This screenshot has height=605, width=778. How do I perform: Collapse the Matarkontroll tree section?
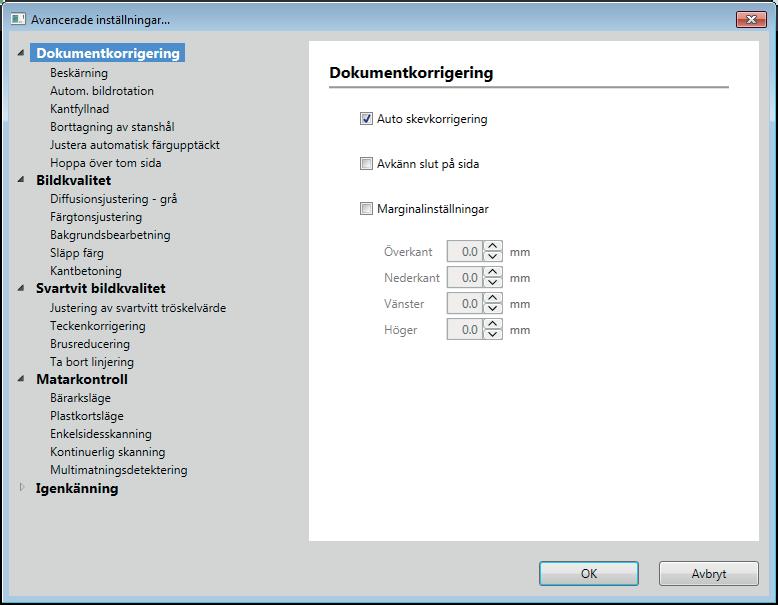21,379
